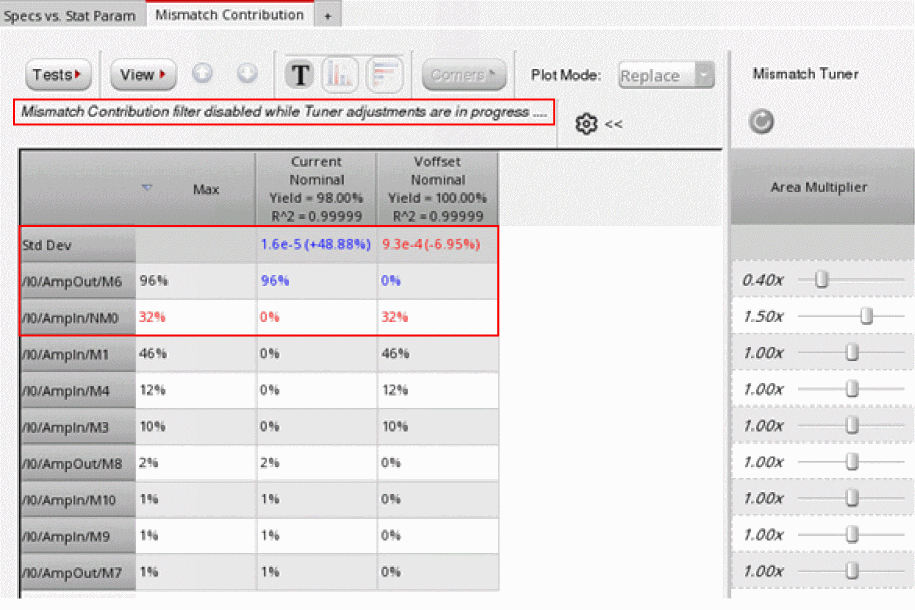This screenshot has width=915, height=610.
Task: Click the 12% Voffset cell for M4
Action: click(437, 390)
